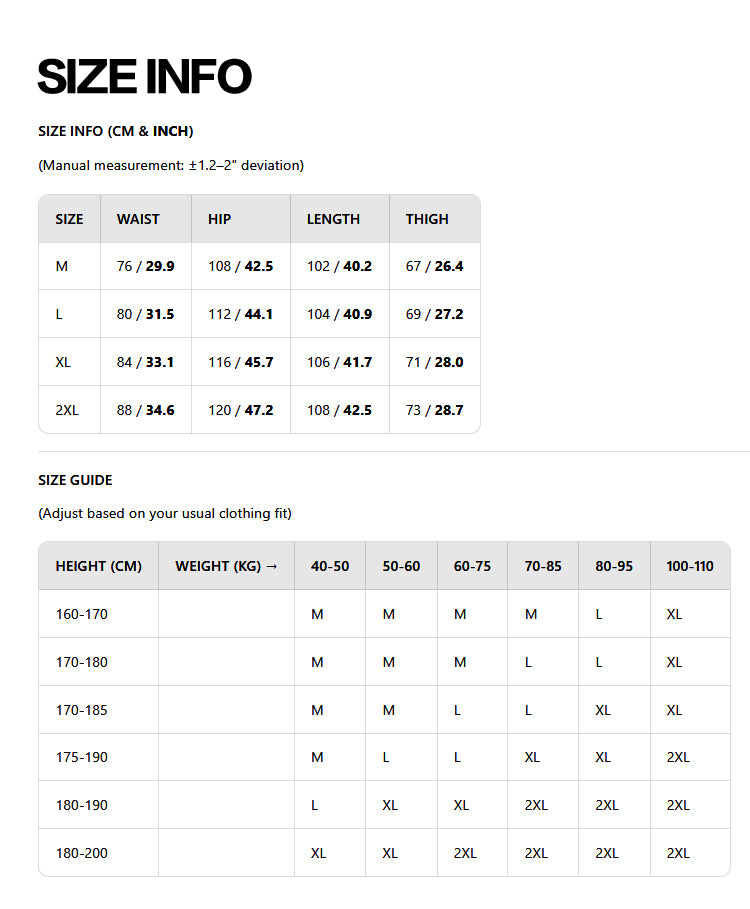The image size is (750, 909).
Task: Select the 106 / 41.7 length cell
Action: point(339,362)
